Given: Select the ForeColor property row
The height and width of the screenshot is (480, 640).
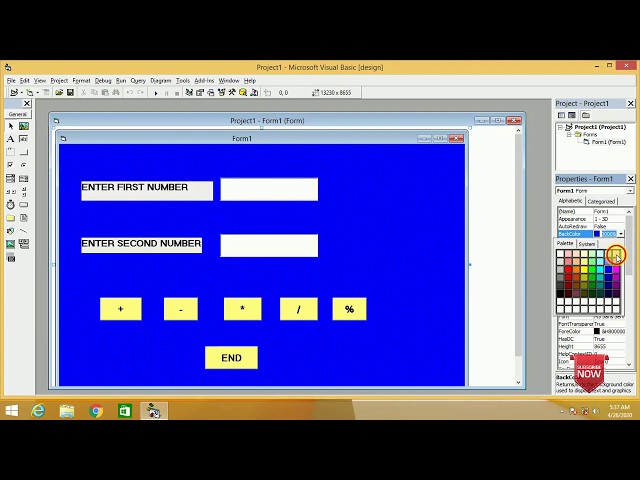Looking at the screenshot, I should pos(591,331).
